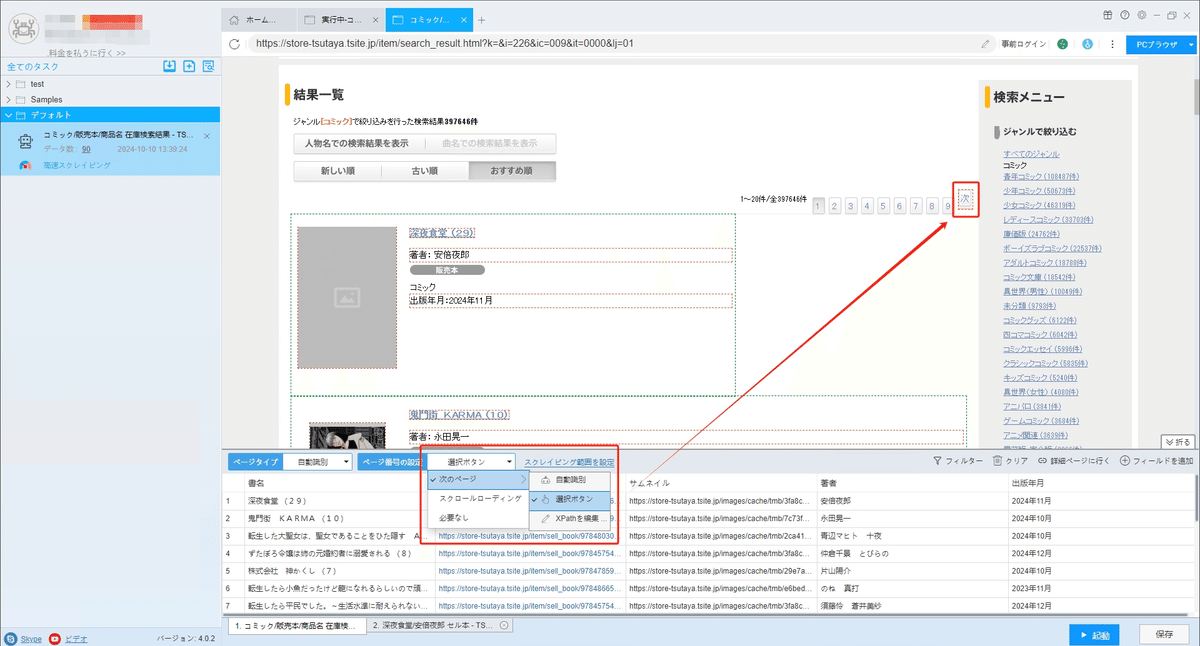This screenshot has height=646, width=1200.
Task: Click the 起動 start button
Action: [1093, 634]
